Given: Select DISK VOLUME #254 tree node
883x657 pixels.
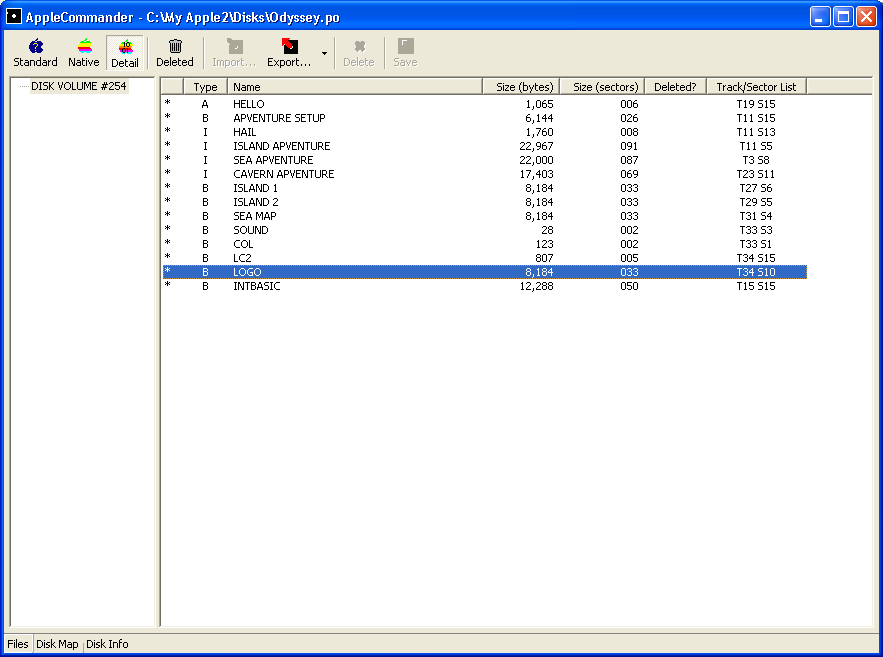Looking at the screenshot, I should (x=78, y=86).
